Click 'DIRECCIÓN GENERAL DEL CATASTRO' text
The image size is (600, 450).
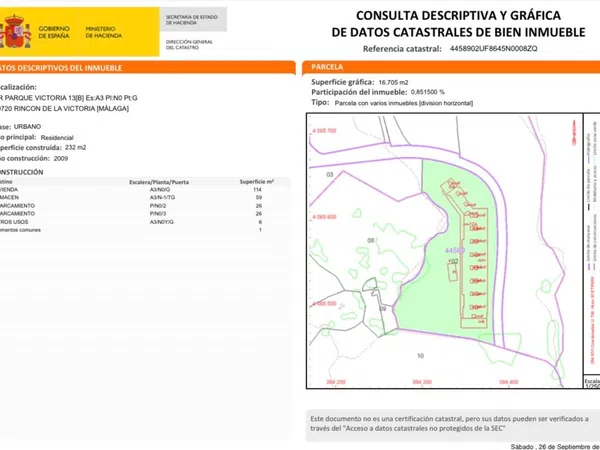189,44
